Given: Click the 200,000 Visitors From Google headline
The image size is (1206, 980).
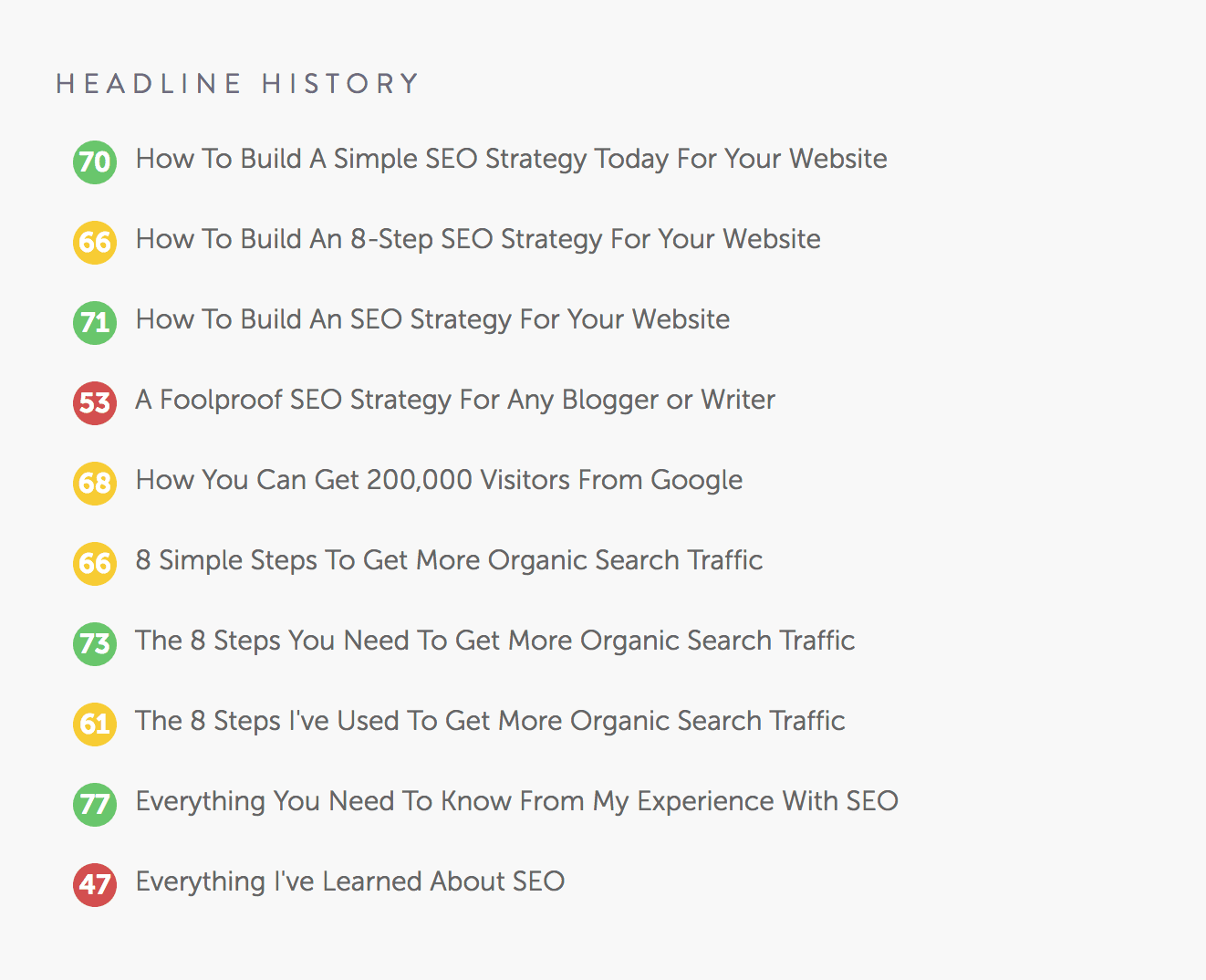Looking at the screenshot, I should [438, 481].
